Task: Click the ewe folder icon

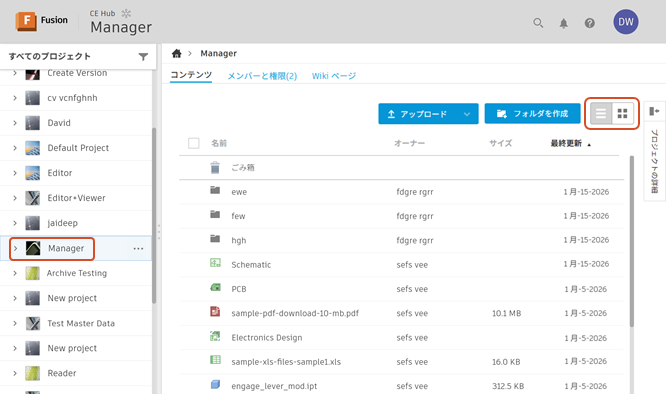Action: (x=215, y=190)
